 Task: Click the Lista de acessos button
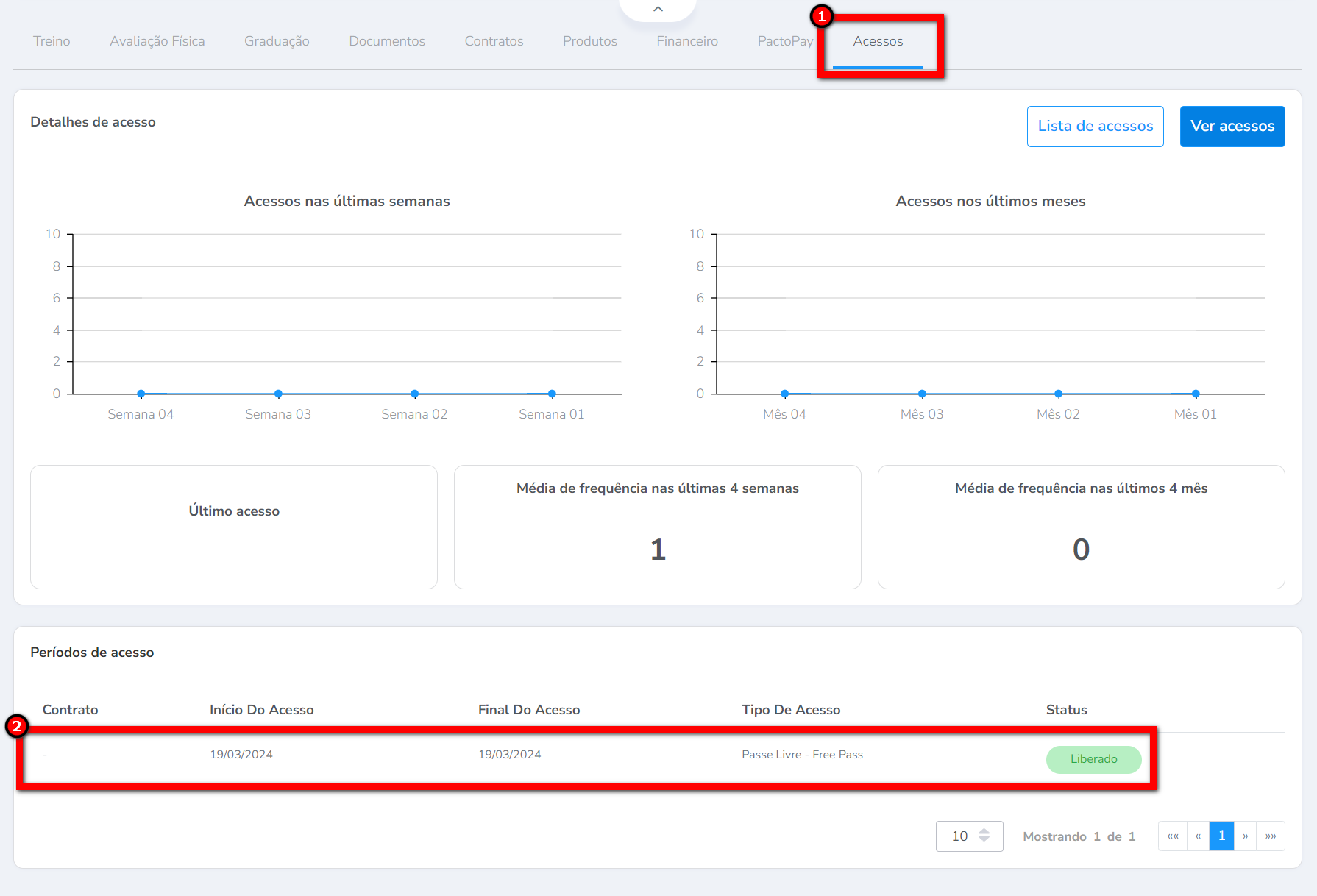(x=1095, y=126)
